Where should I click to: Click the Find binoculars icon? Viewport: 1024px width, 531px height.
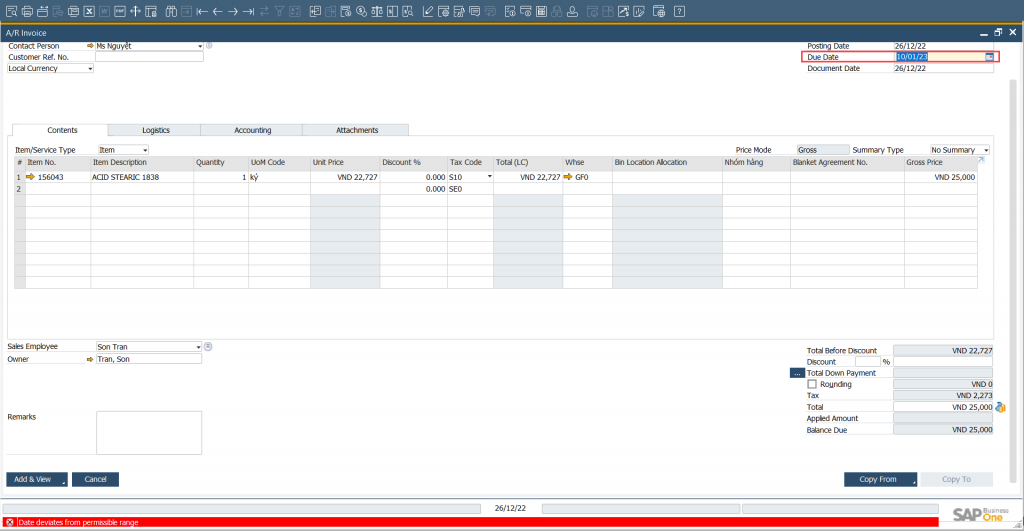click(x=171, y=11)
